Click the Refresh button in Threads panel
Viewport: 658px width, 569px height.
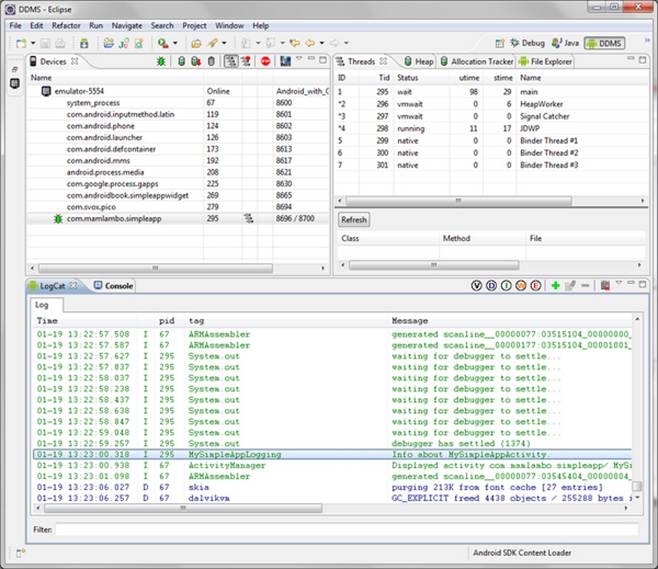pos(354,220)
